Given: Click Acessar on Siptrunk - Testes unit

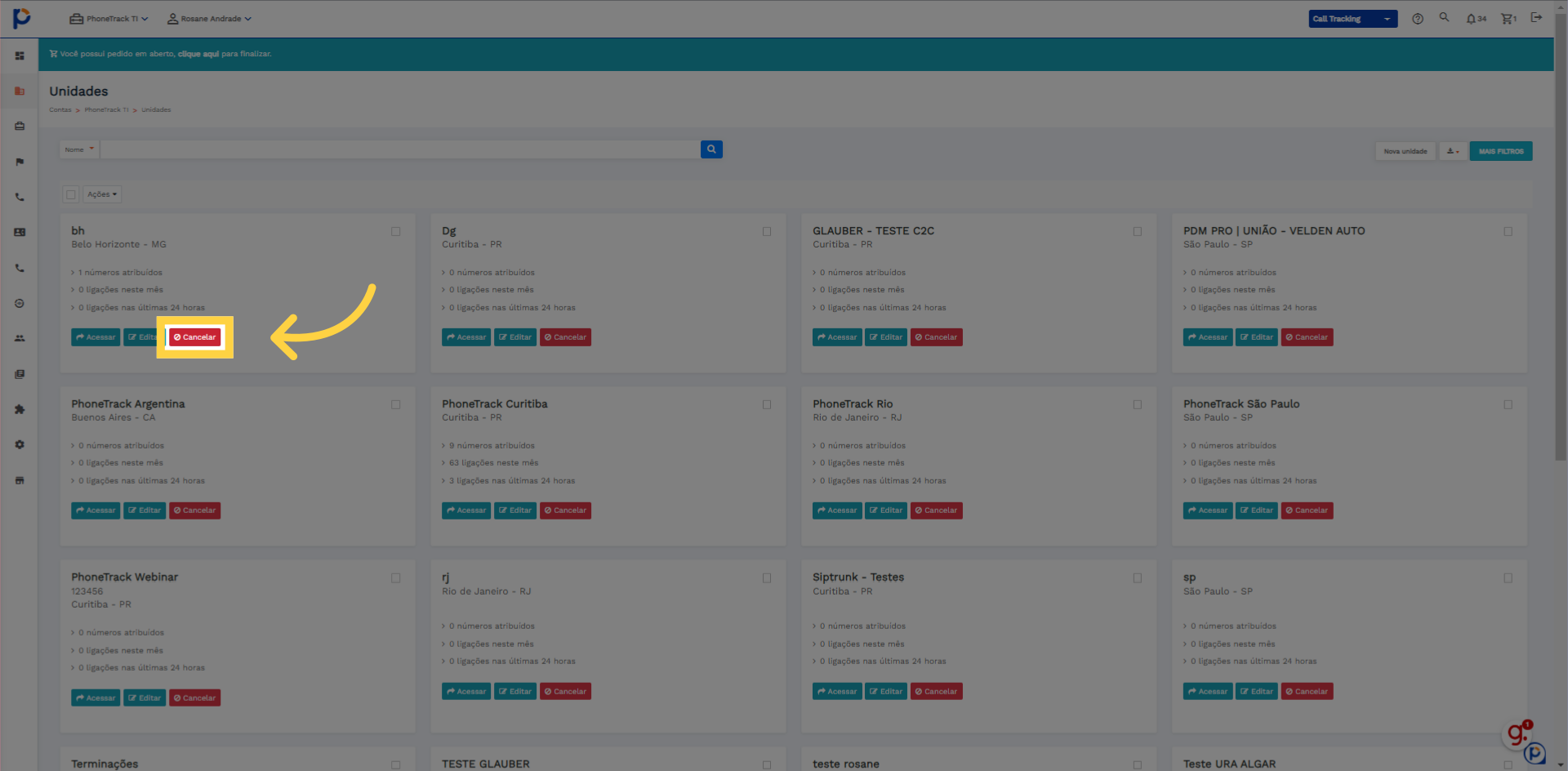Looking at the screenshot, I should point(837,692).
